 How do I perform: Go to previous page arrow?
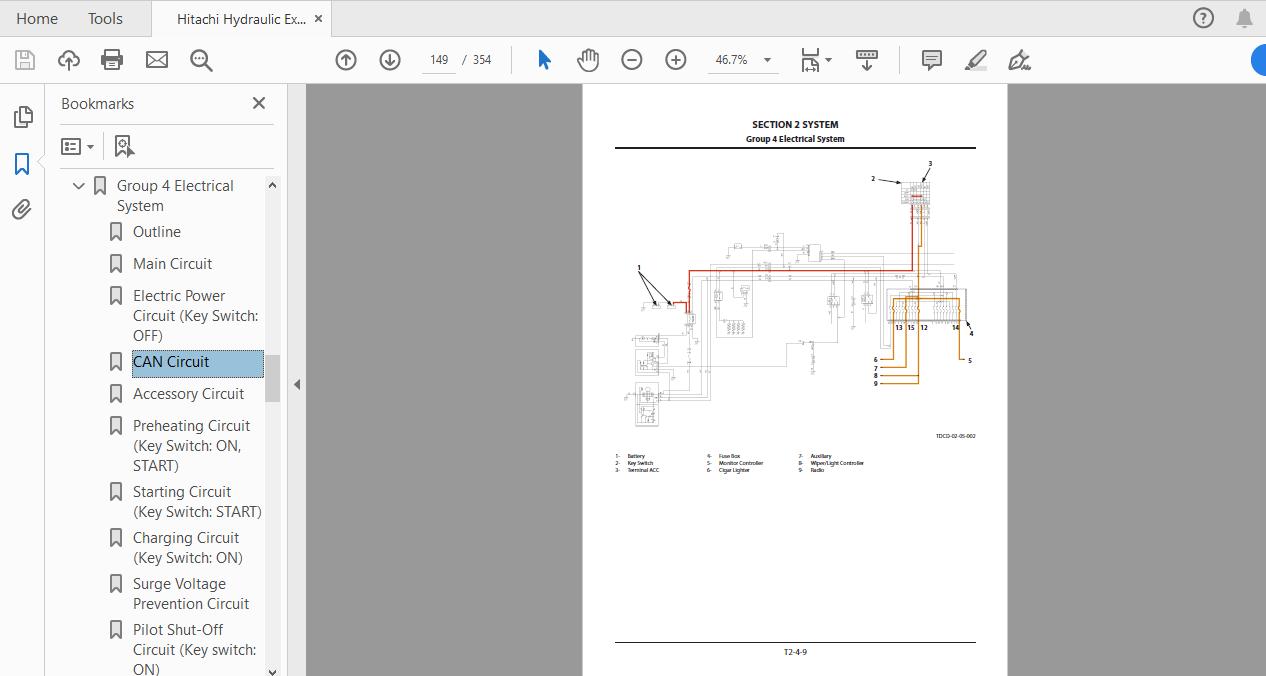coord(346,60)
